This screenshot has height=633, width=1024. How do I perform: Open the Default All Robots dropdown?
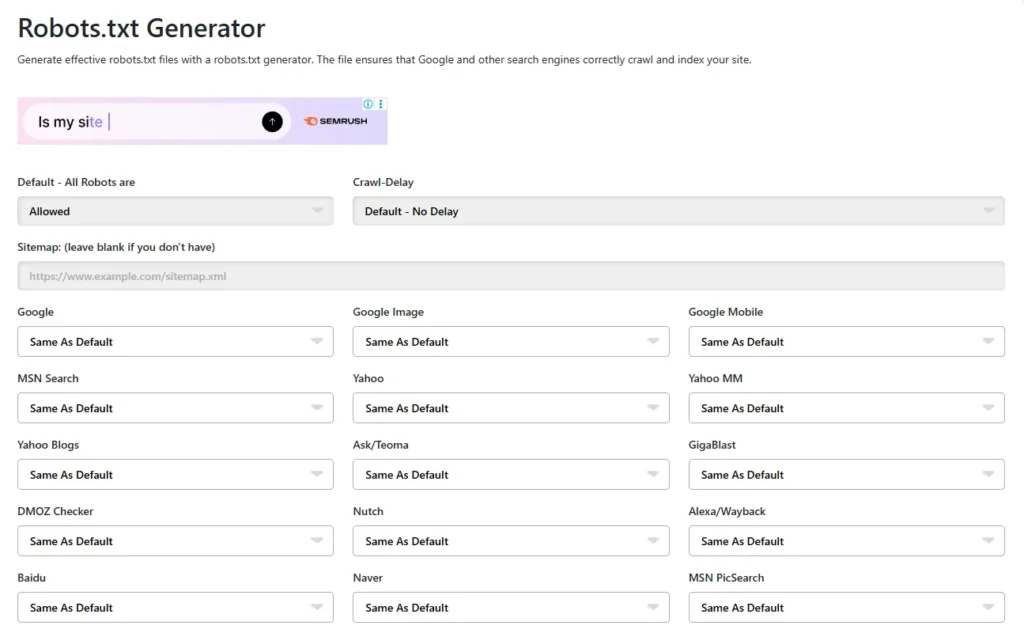(175, 211)
